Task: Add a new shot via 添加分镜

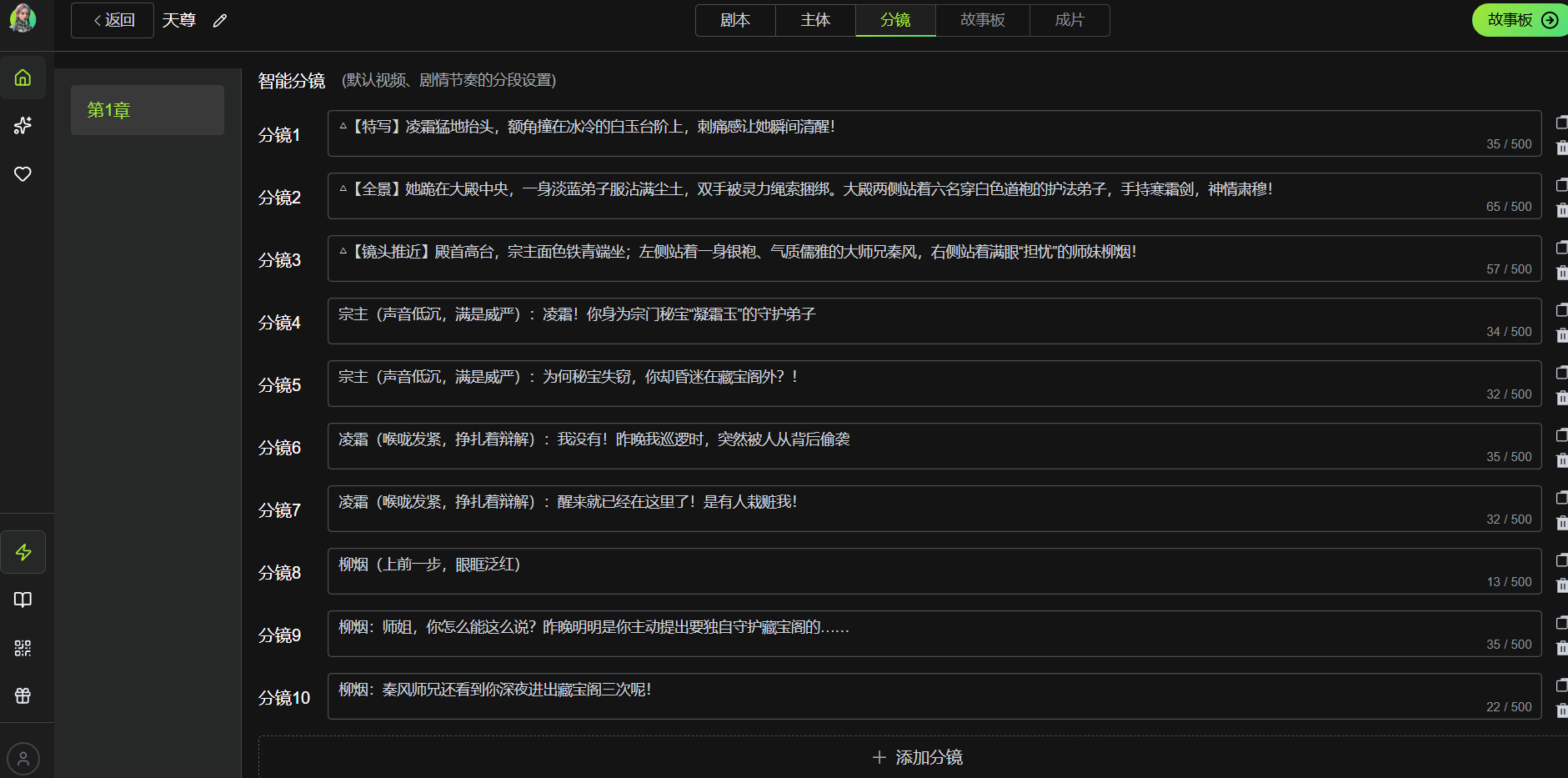Action: point(916,757)
